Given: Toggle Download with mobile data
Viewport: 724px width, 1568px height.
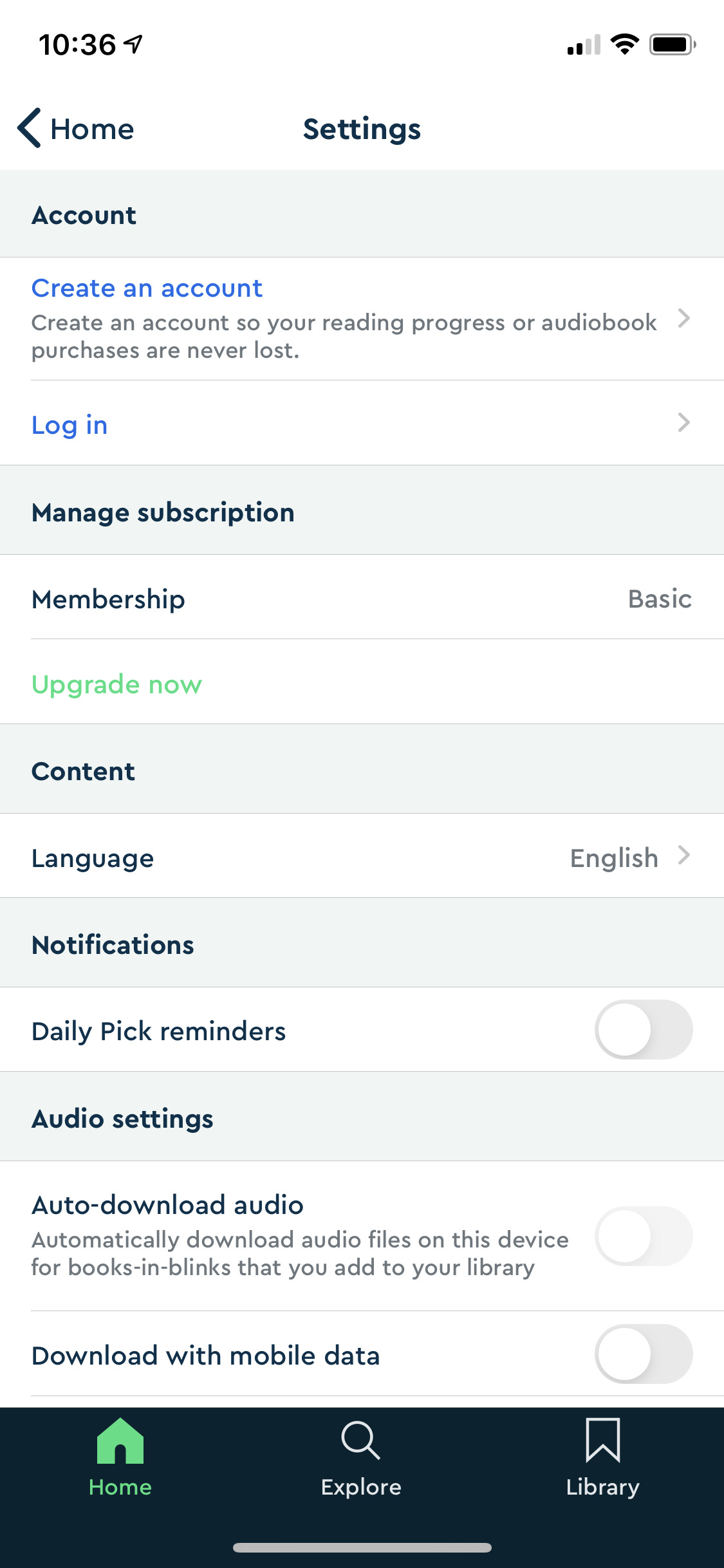Looking at the screenshot, I should point(643,1354).
